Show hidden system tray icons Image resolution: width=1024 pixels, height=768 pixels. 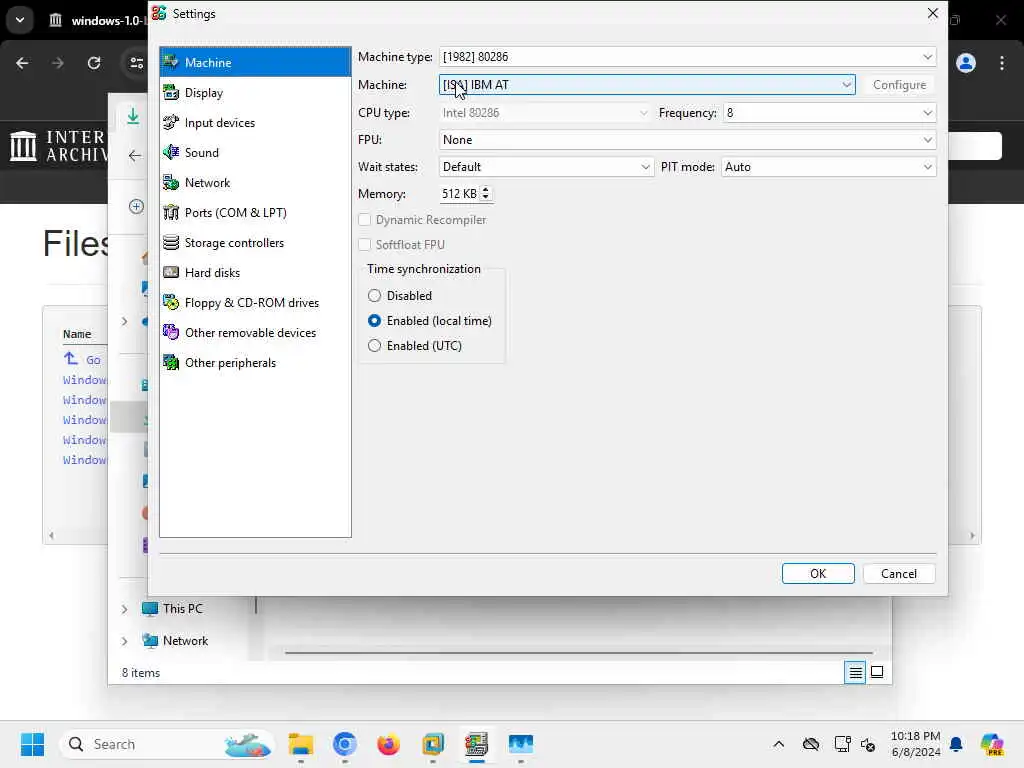tap(778, 744)
